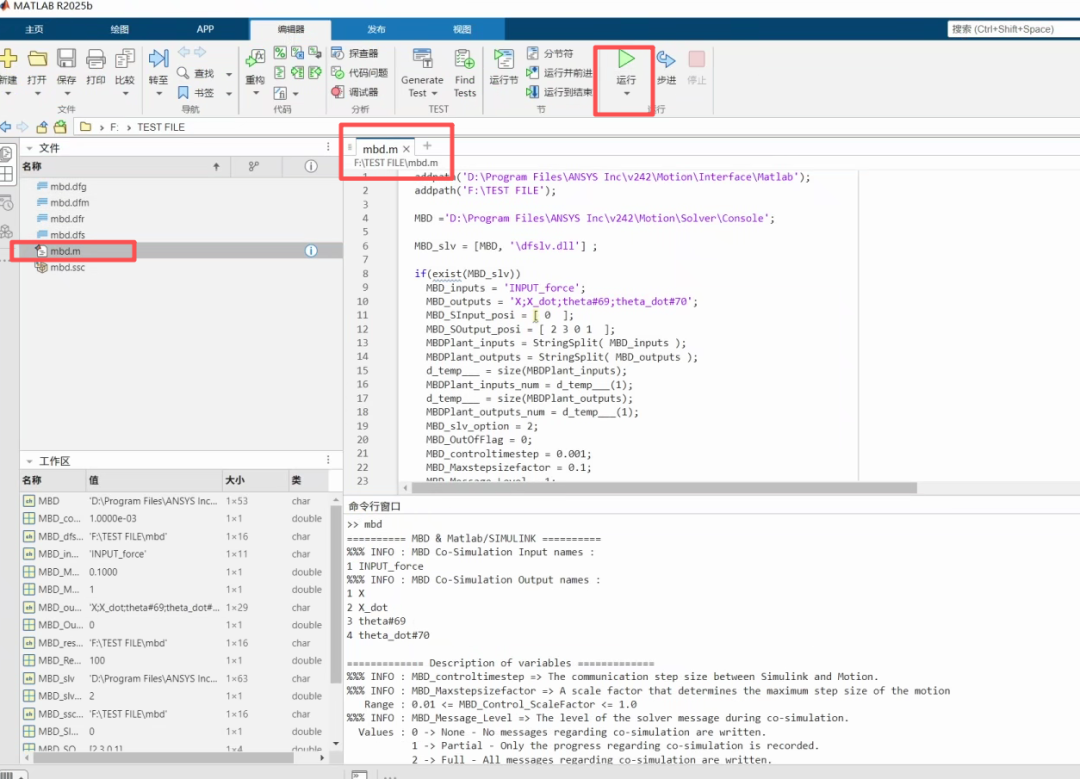This screenshot has width=1080, height=779.
Task: Click the search box (Ctrl+Shift+Space)
Action: coord(1014,29)
